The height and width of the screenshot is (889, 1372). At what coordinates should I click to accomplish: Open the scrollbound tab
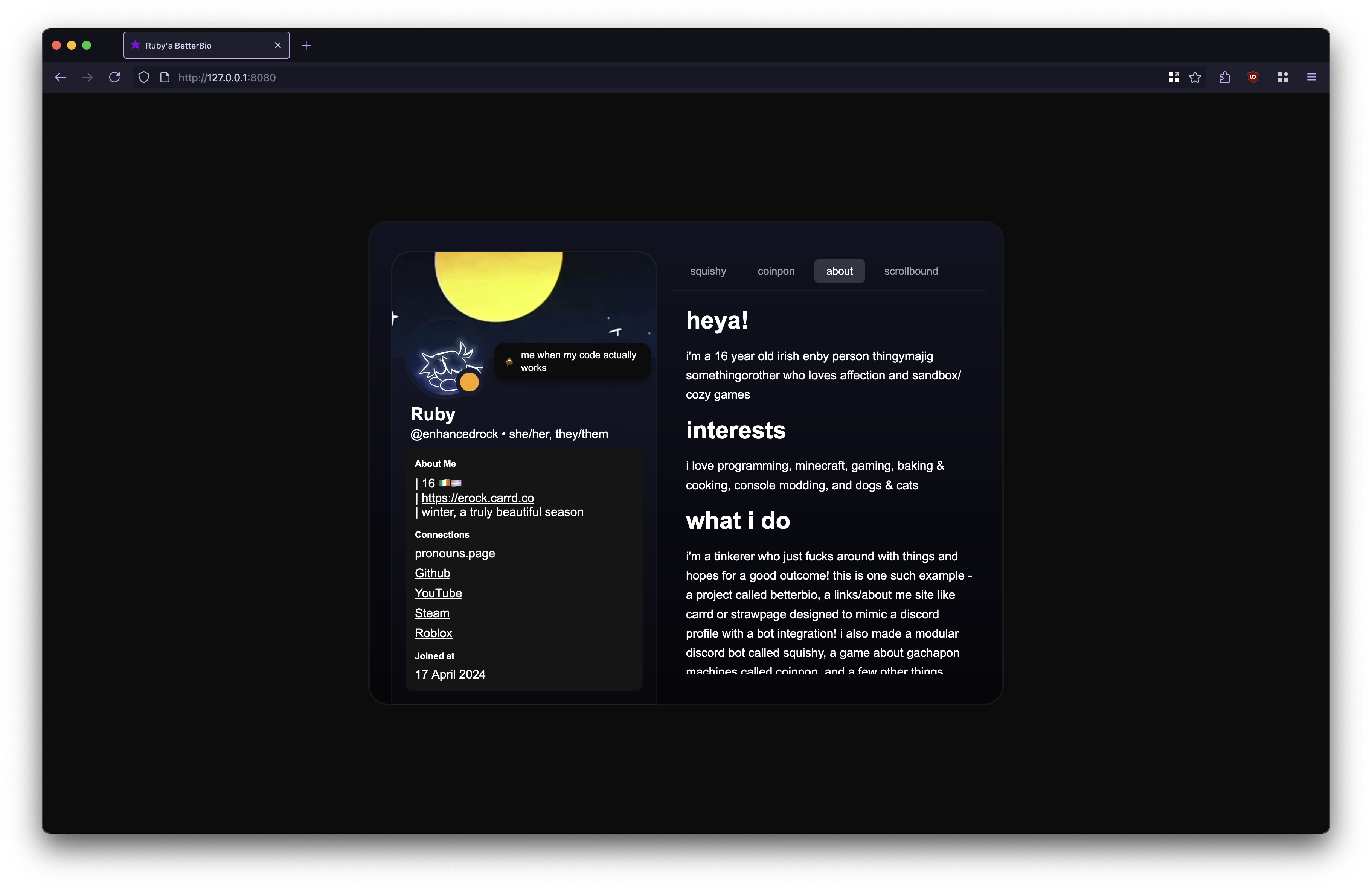click(911, 271)
